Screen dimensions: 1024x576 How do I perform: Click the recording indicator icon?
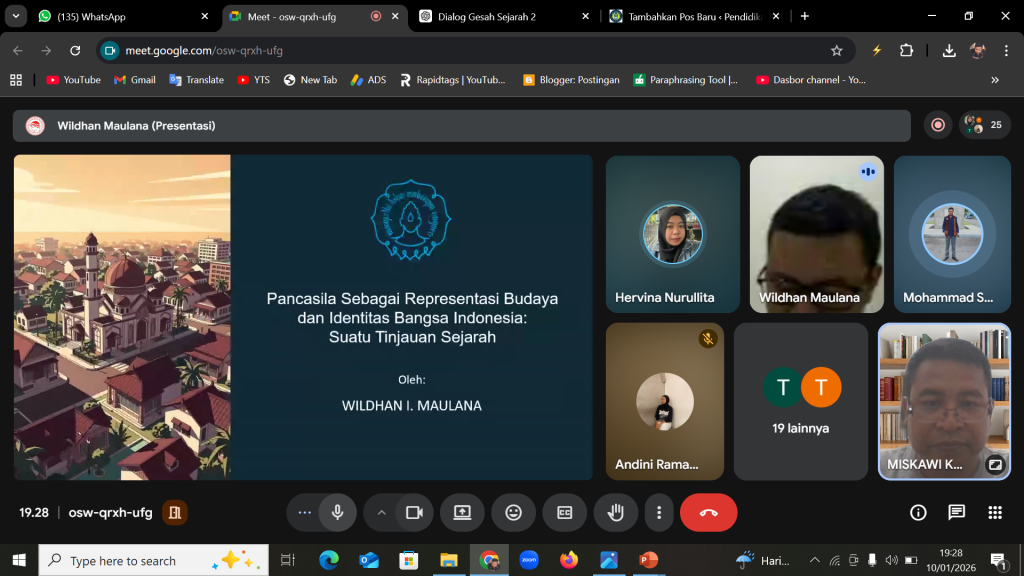[938, 125]
